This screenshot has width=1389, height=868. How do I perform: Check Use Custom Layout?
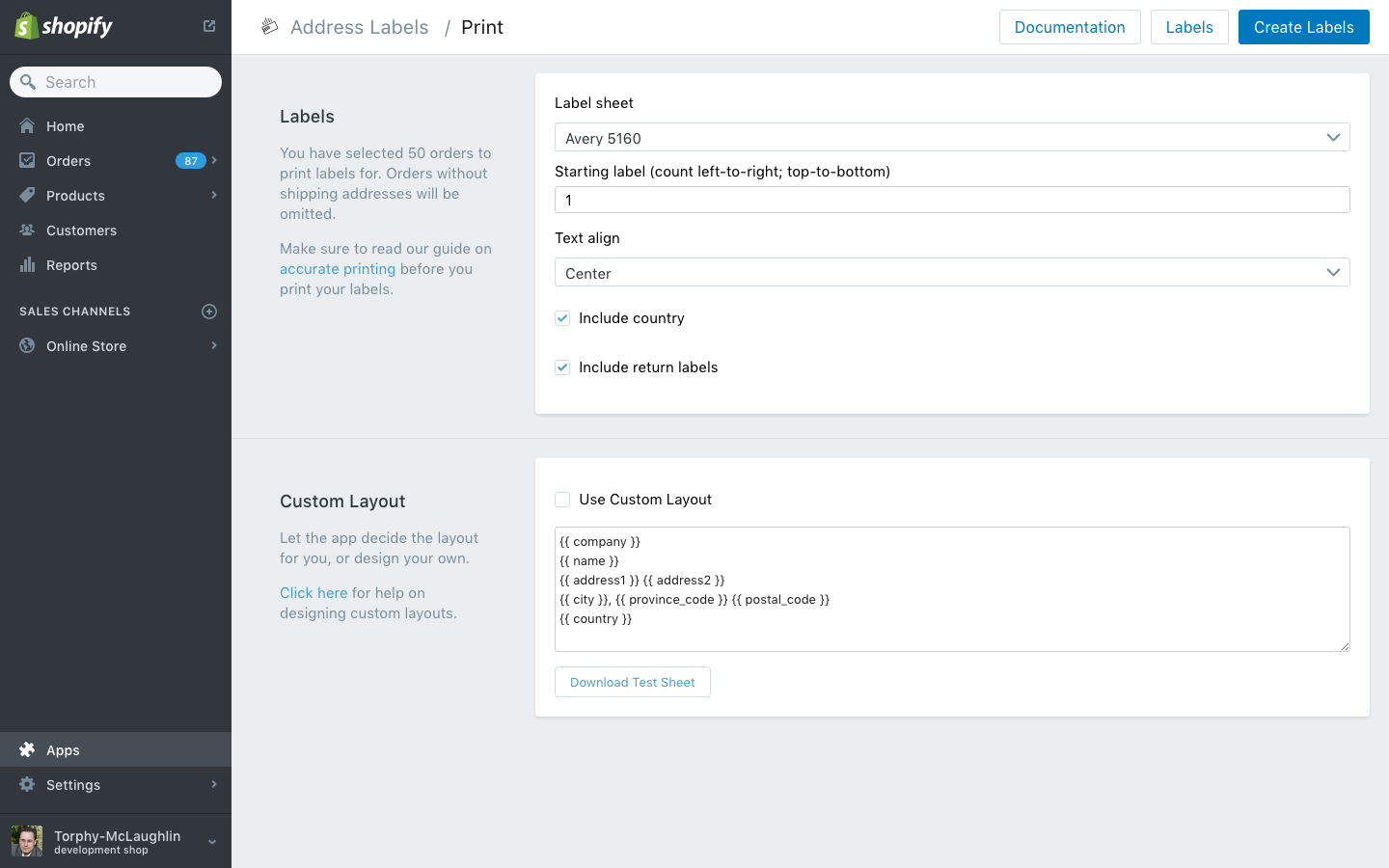point(562,499)
